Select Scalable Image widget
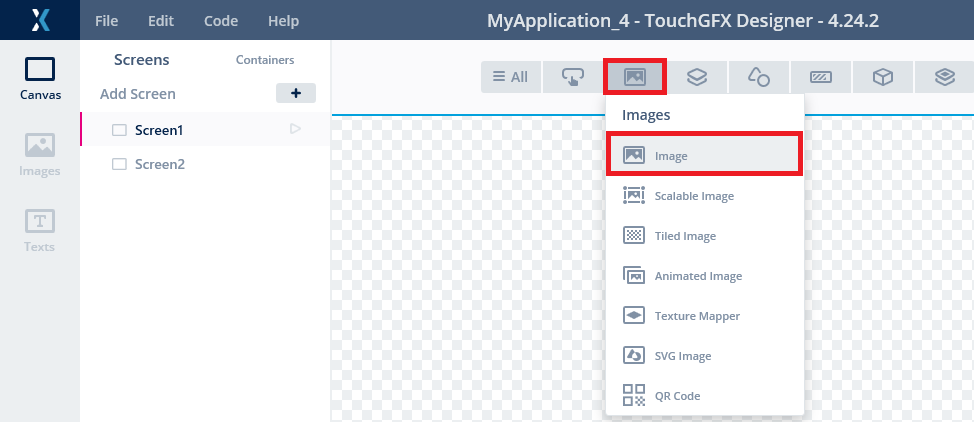The height and width of the screenshot is (422, 974). click(x=704, y=196)
